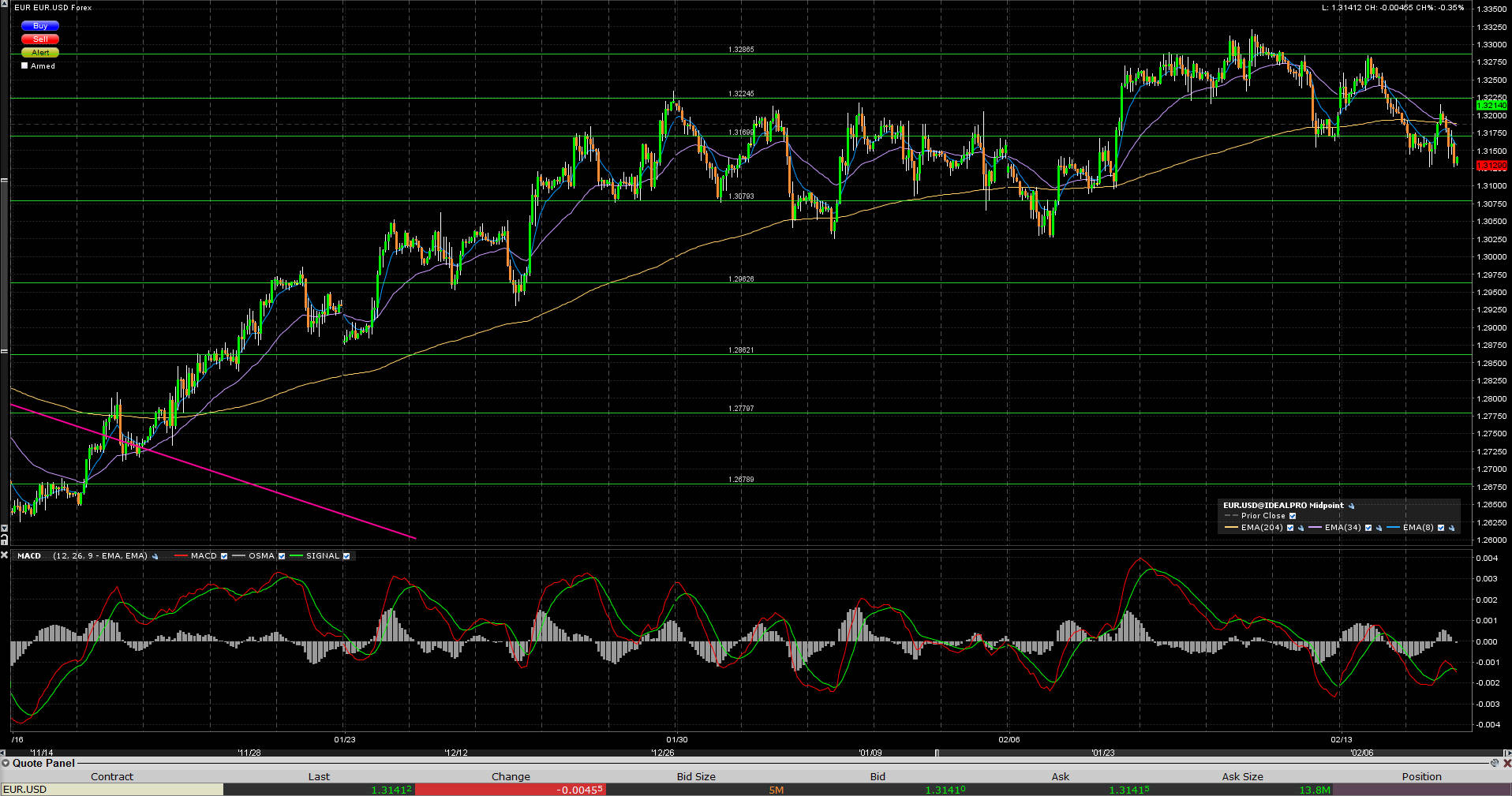Click the yellow Alert button
1512x796 pixels.
click(40, 53)
